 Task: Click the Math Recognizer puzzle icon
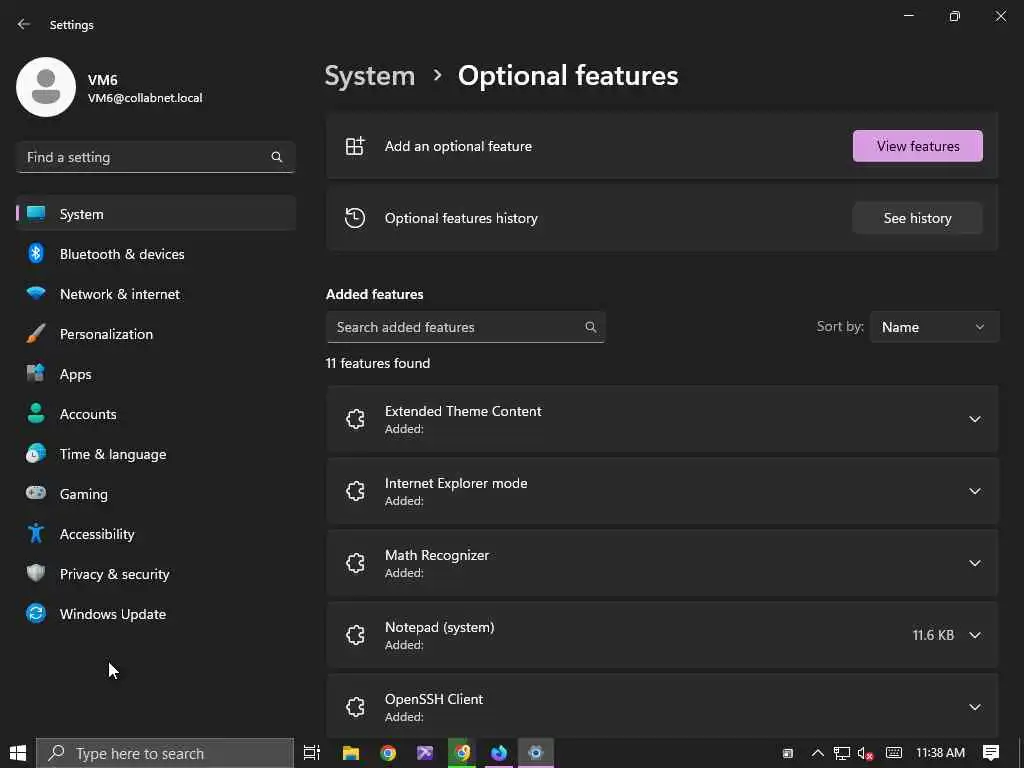tap(355, 562)
